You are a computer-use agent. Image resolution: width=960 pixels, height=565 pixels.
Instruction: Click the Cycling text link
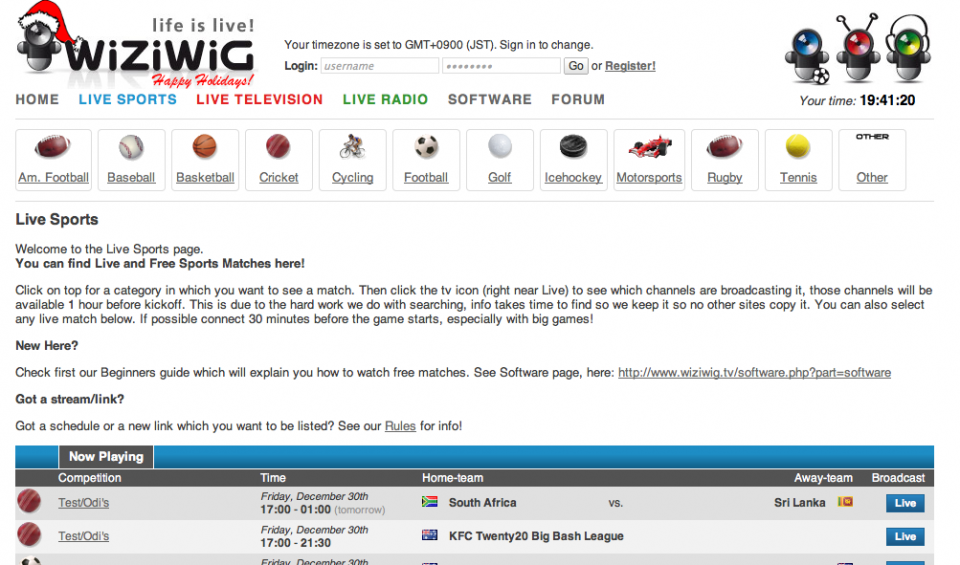353,178
